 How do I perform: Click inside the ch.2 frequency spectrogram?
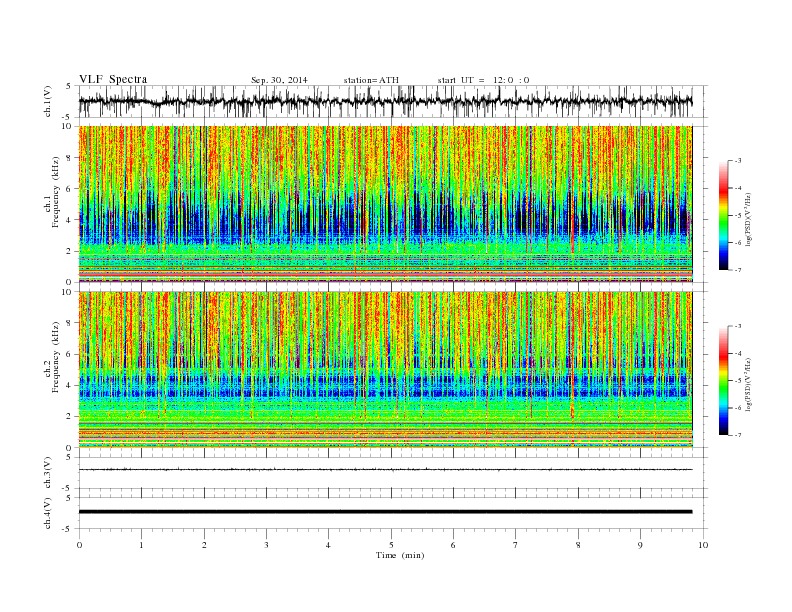(x=385, y=370)
